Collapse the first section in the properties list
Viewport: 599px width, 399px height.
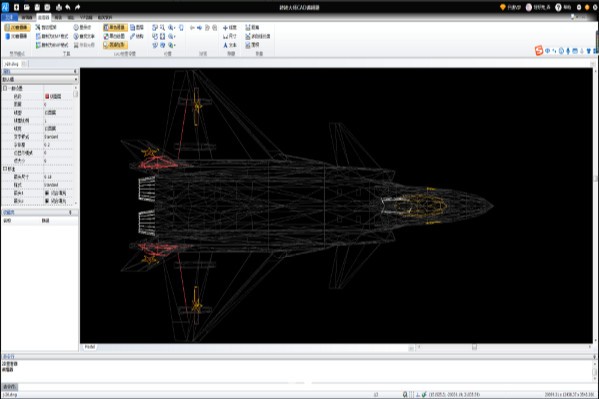point(5,88)
